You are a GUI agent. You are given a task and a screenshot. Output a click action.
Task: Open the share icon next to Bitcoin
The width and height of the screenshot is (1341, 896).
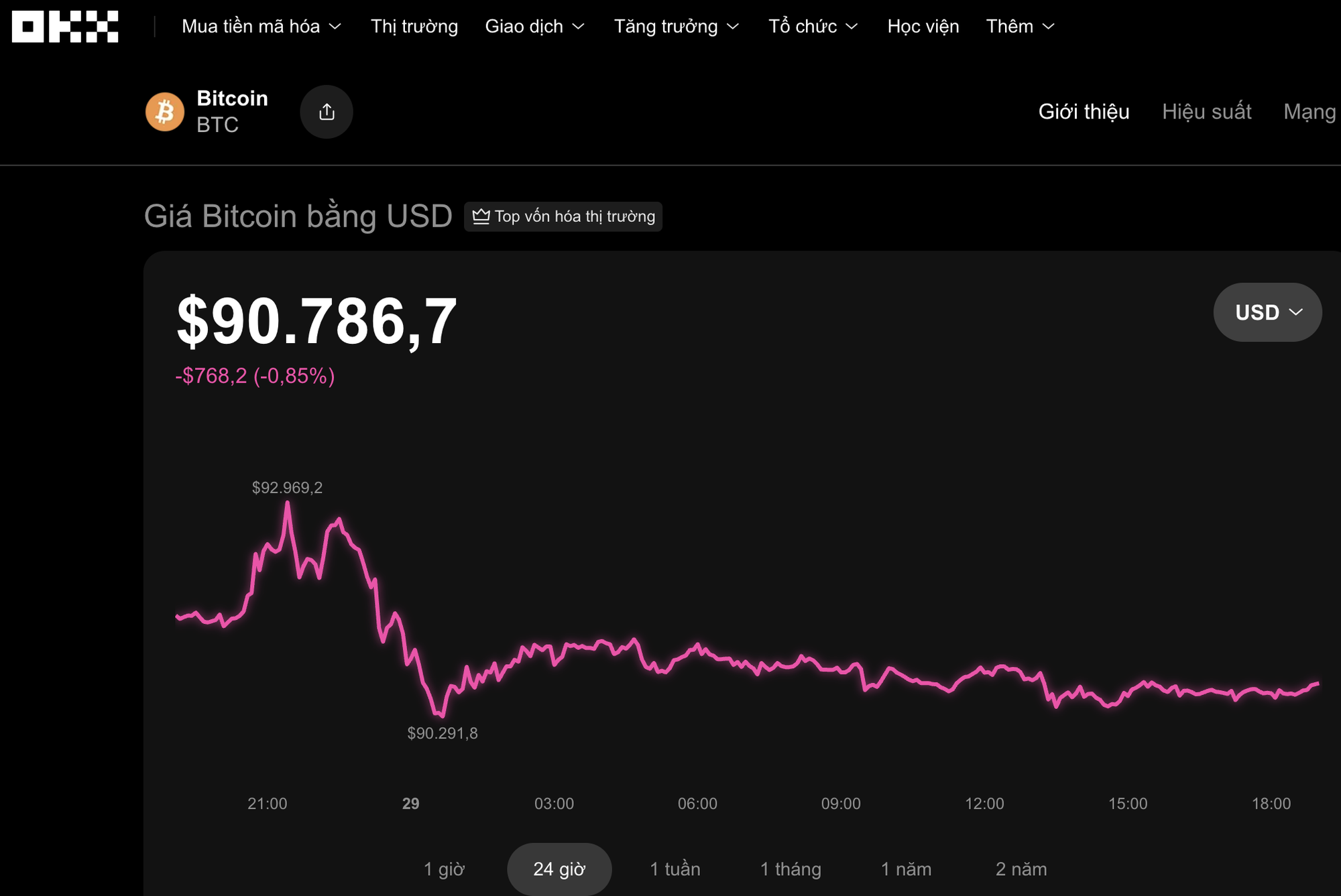pos(327,111)
